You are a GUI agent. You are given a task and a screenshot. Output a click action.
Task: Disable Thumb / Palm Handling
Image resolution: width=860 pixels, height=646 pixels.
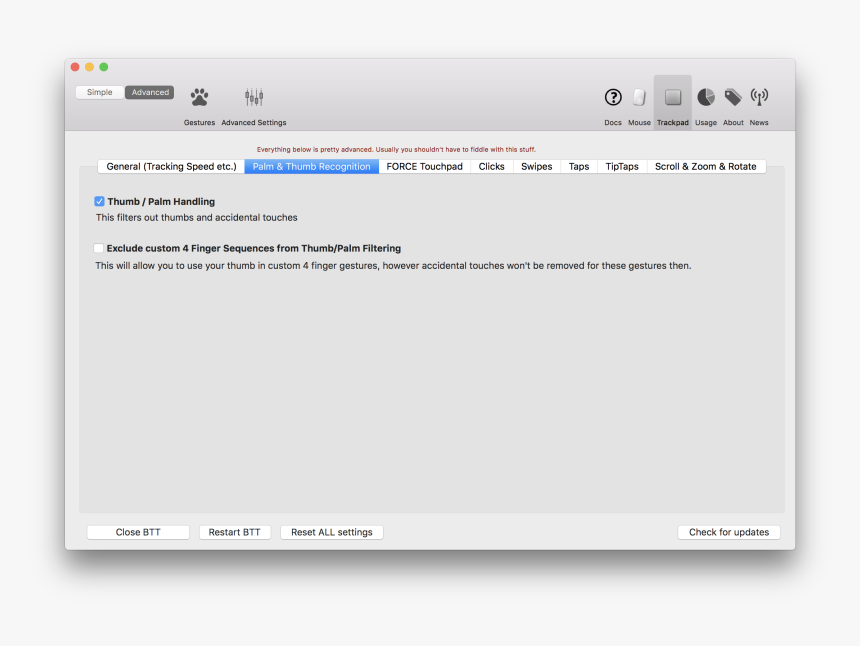99,201
